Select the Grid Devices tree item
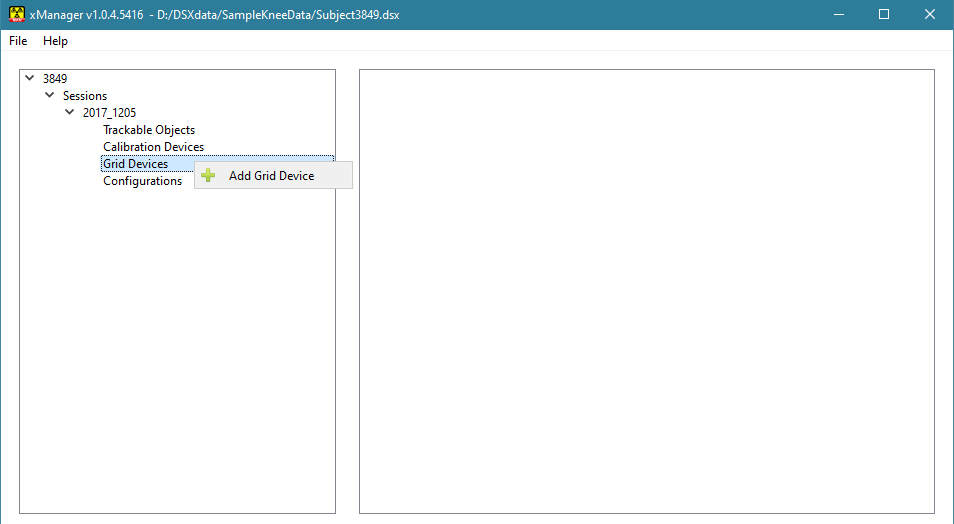The height and width of the screenshot is (524, 954). tap(135, 164)
